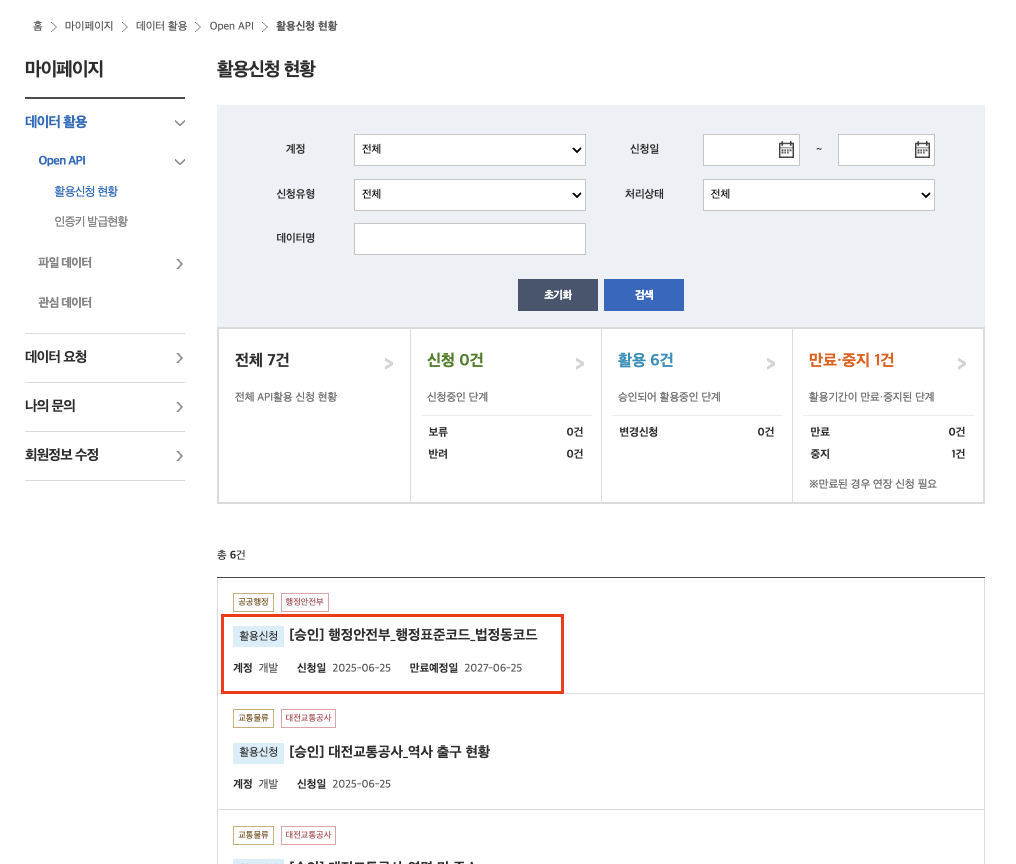The image size is (1016, 864).
Task: Open the 신청유형 dropdown
Action: click(x=470, y=194)
